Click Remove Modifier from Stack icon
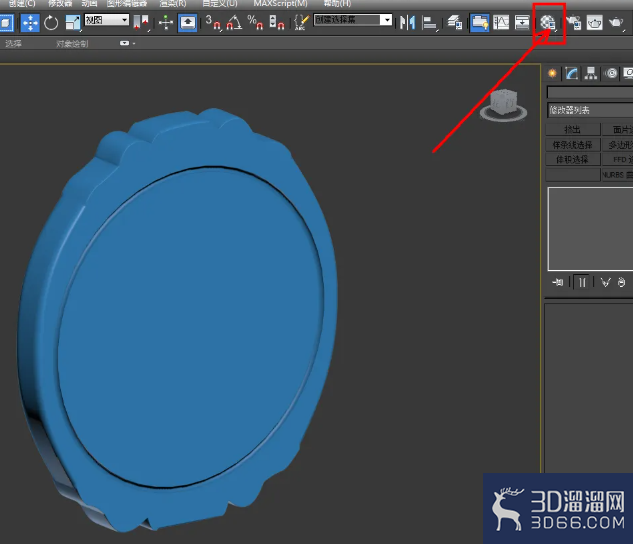 (x=622, y=282)
